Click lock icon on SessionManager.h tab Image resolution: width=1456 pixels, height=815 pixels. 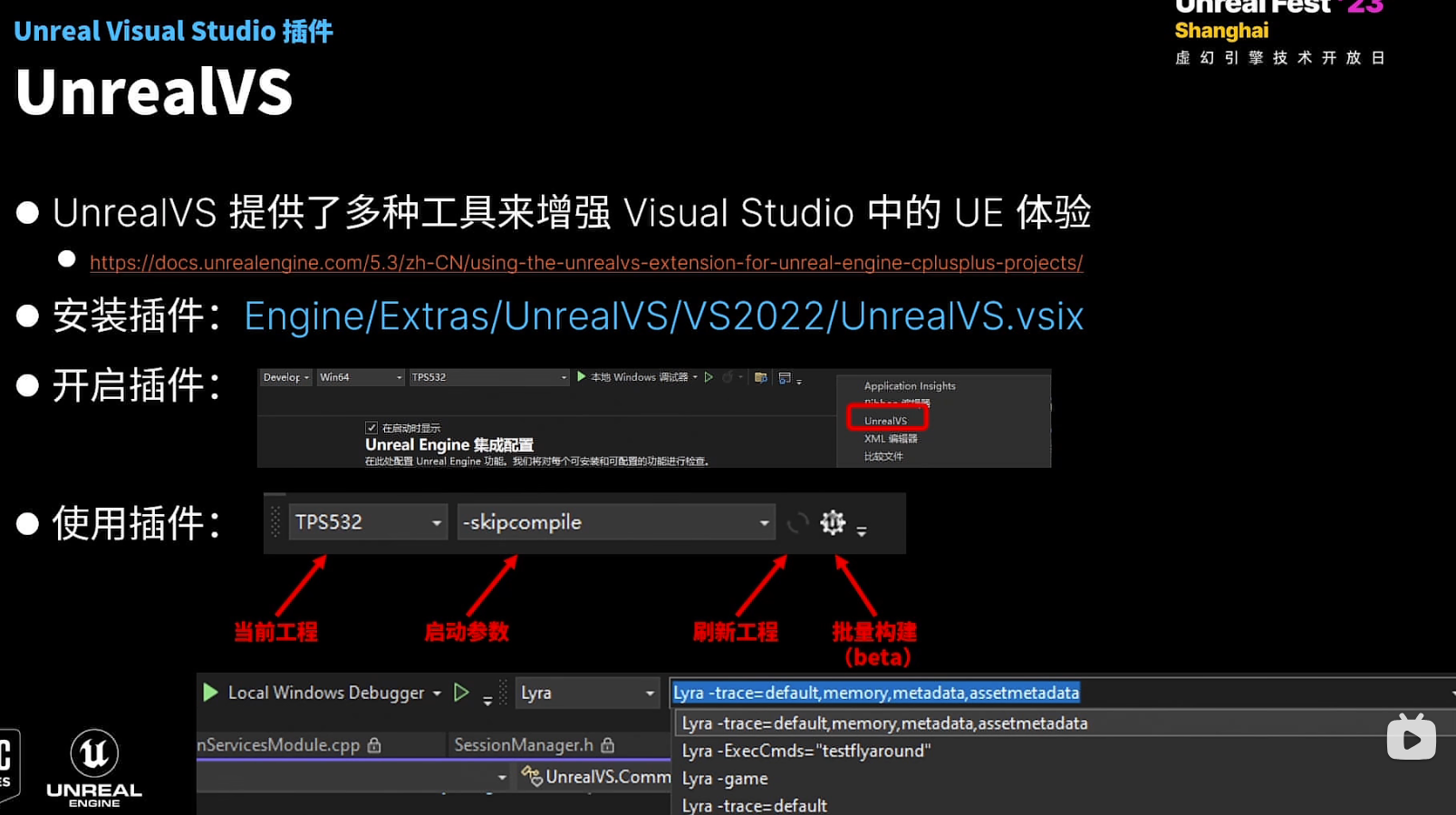click(608, 745)
